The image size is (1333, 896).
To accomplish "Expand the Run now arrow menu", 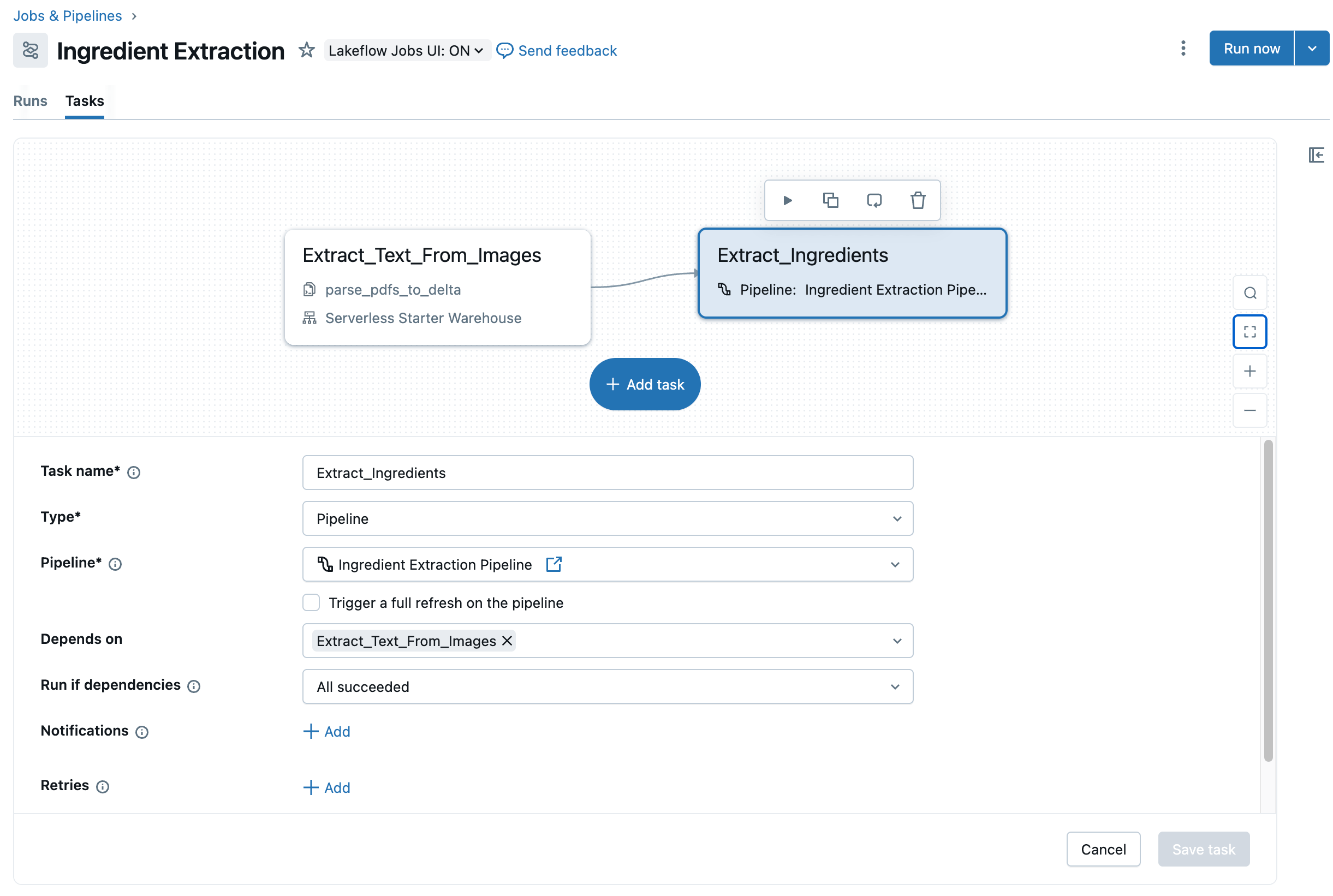I will (x=1311, y=49).
